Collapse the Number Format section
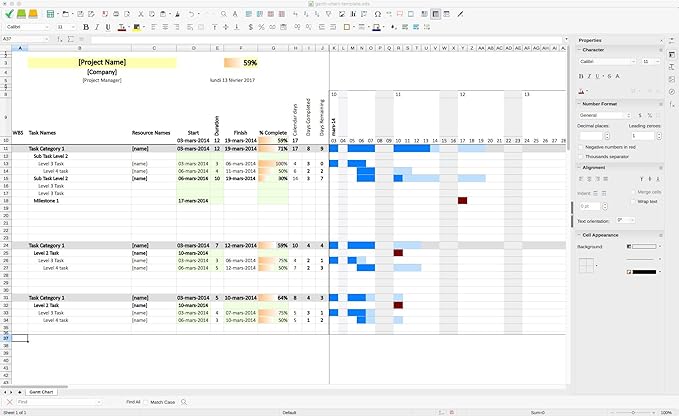Screen dimensions: 679x416 click(x=579, y=104)
